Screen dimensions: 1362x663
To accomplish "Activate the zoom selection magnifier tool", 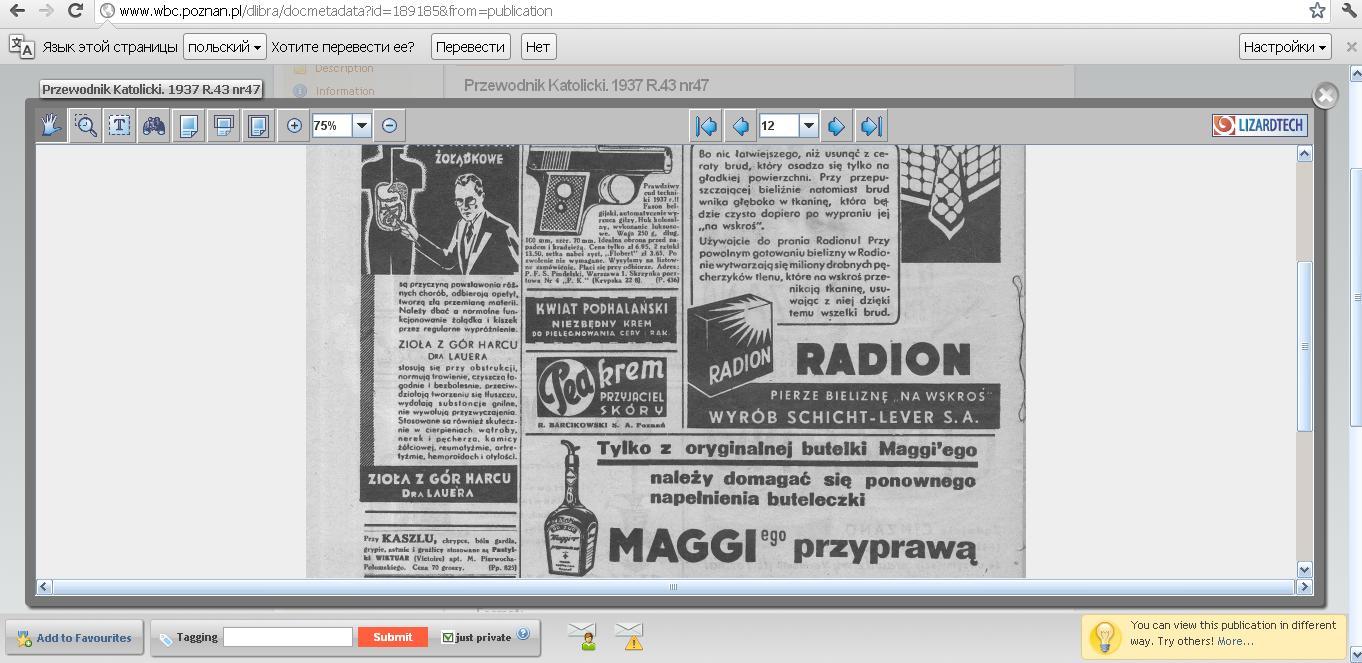I will [x=86, y=126].
